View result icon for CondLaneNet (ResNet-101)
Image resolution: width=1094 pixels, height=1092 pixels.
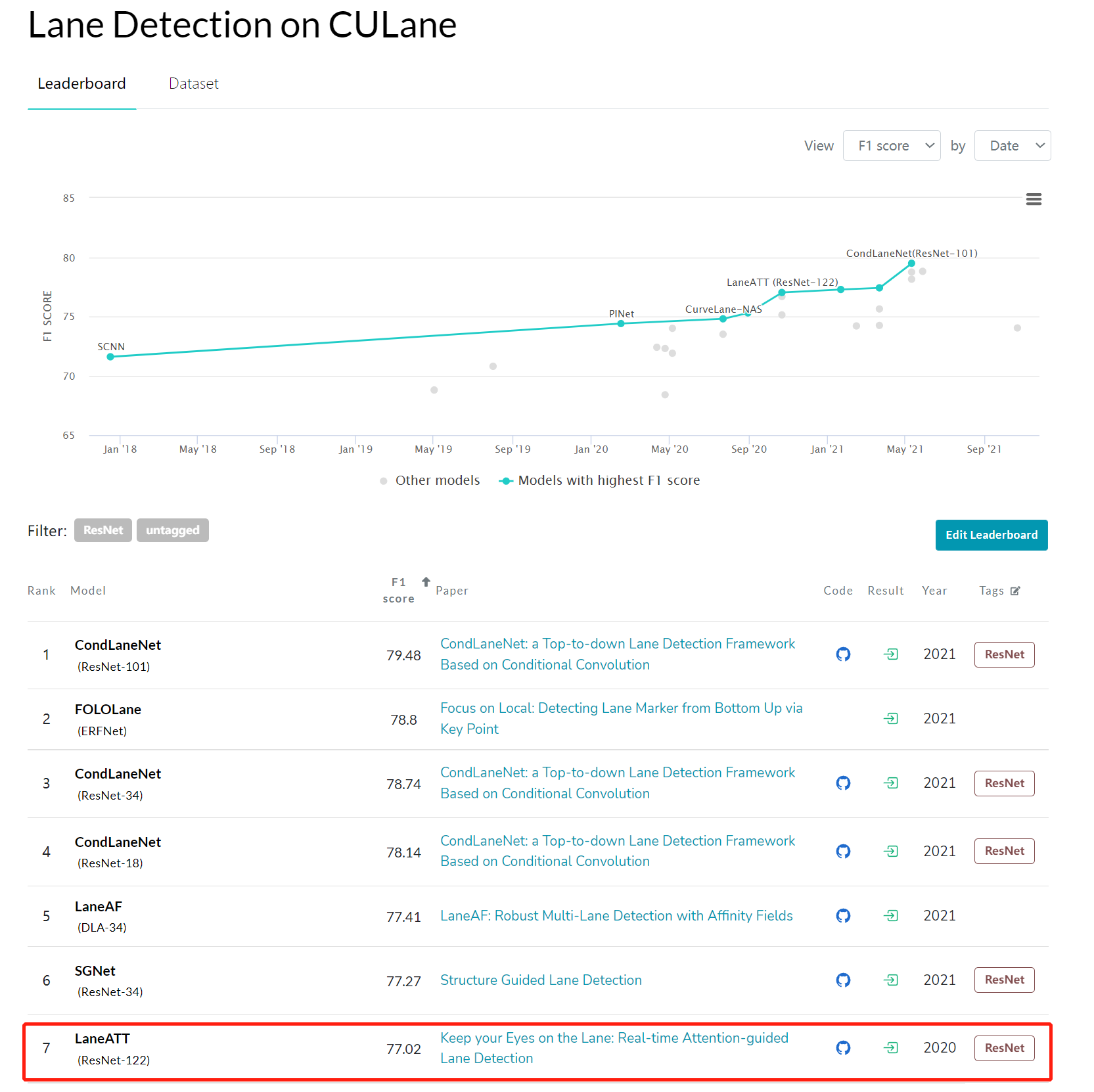tap(891, 654)
